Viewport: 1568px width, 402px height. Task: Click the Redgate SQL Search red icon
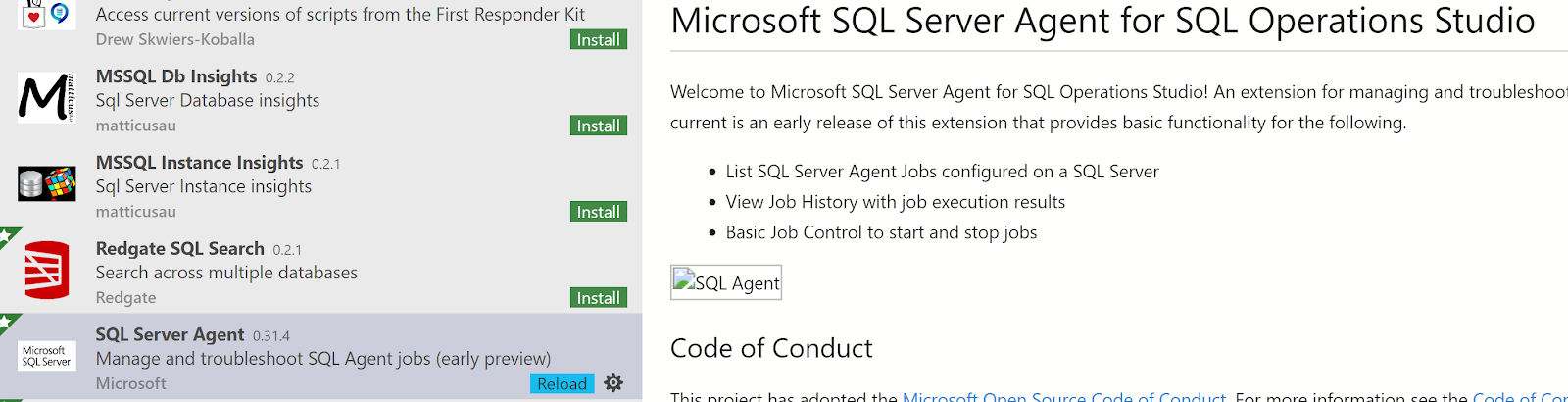click(x=46, y=270)
